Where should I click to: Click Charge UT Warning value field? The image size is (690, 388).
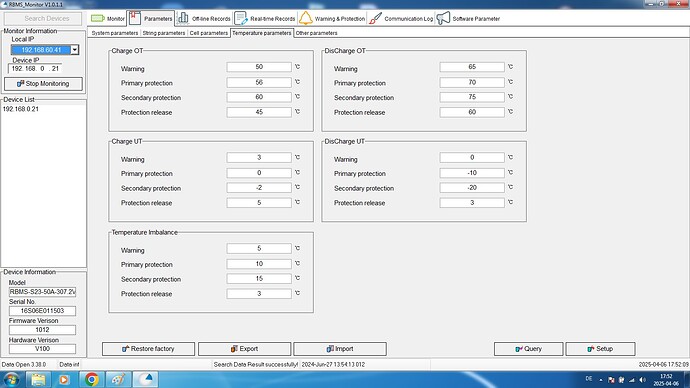click(x=259, y=157)
